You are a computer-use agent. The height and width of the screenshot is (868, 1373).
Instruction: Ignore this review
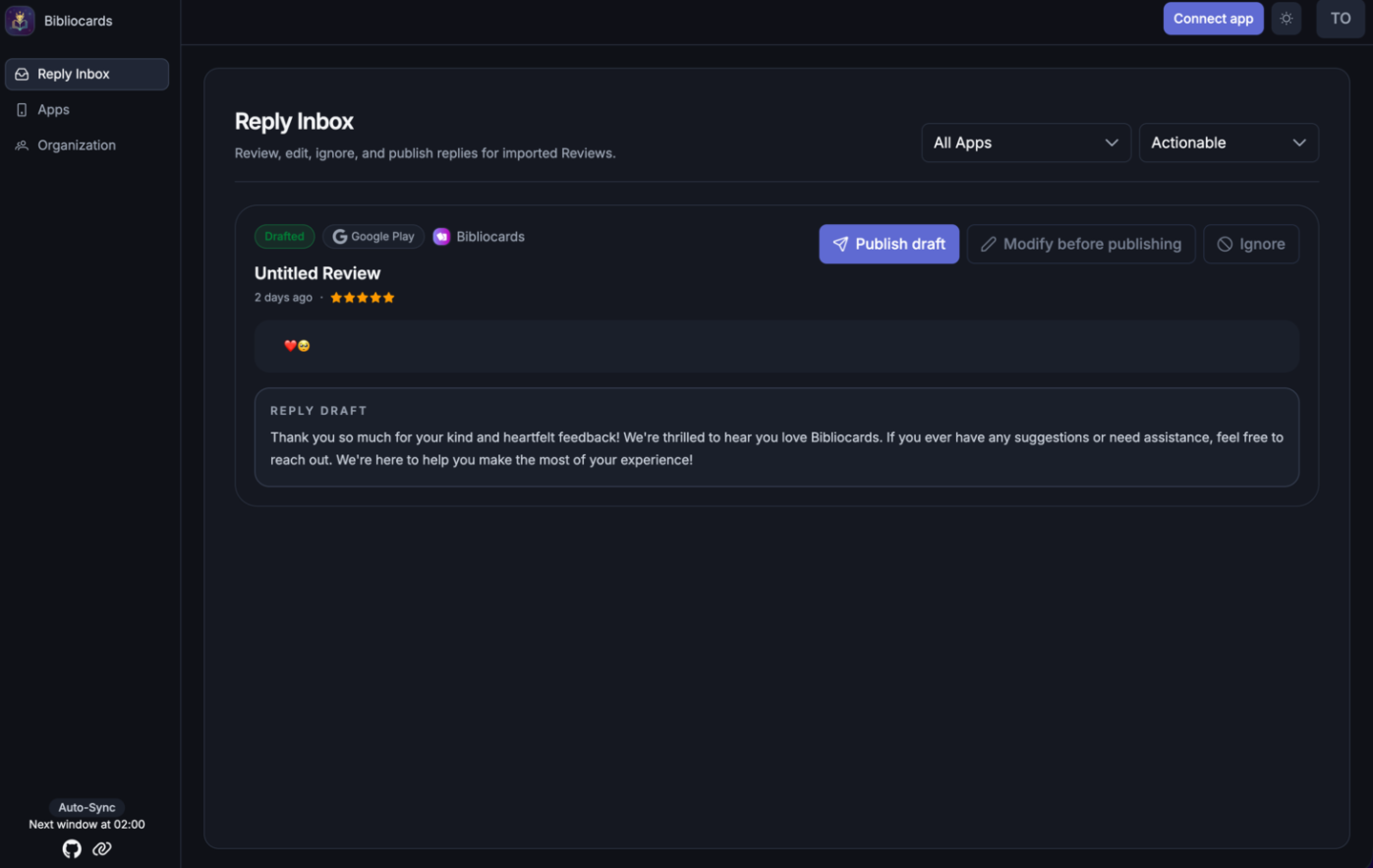click(1251, 244)
